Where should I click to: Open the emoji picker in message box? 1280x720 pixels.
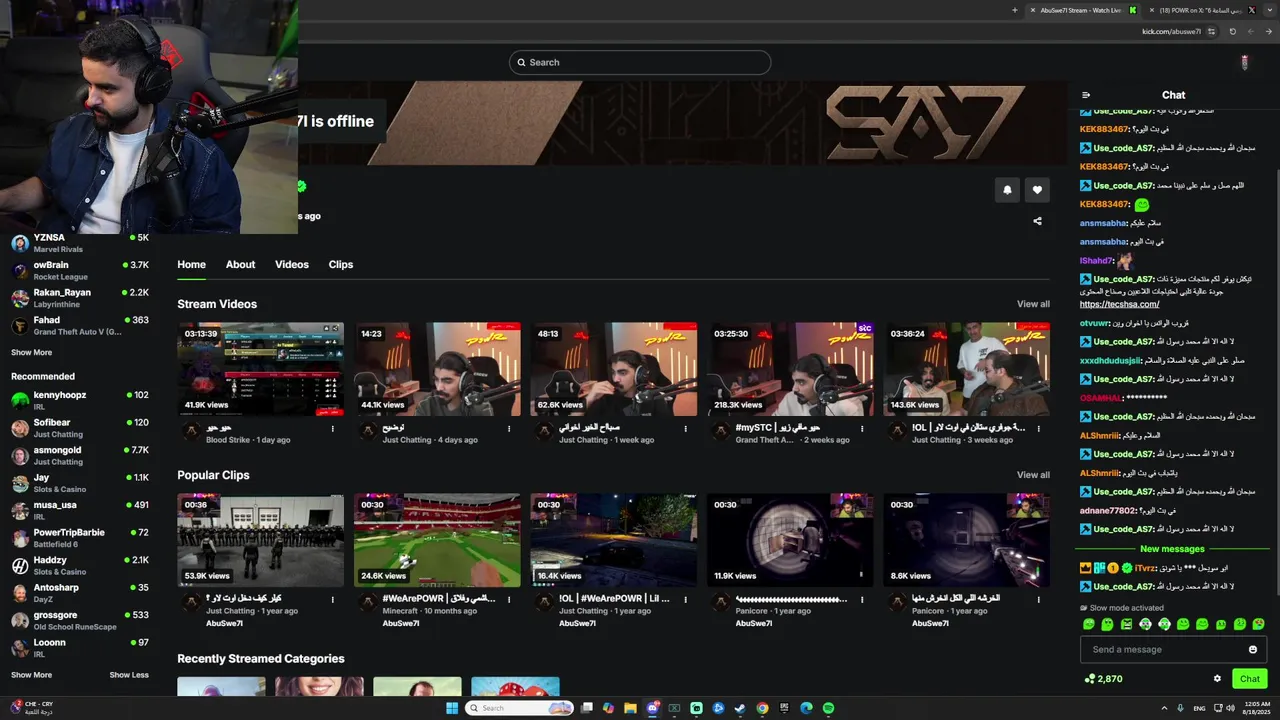(1253, 649)
